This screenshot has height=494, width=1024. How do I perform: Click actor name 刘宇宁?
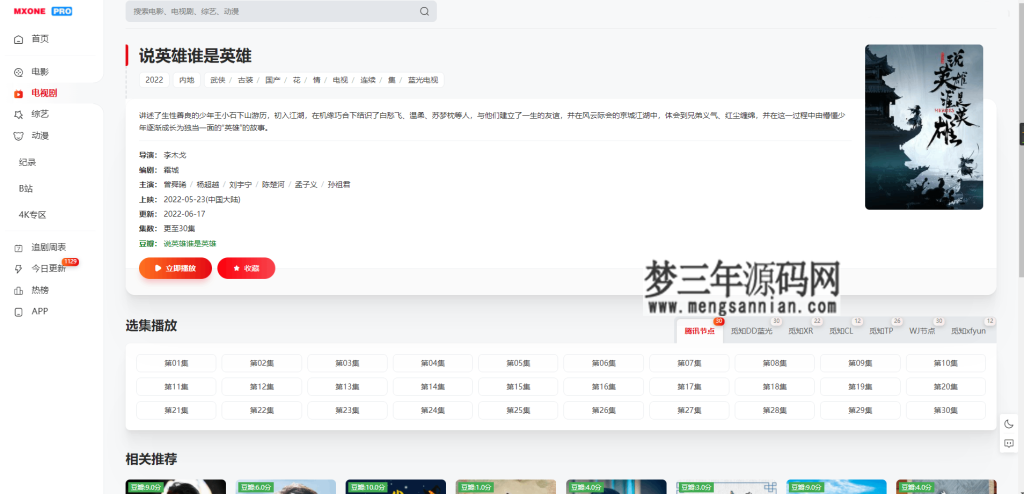coord(241,185)
